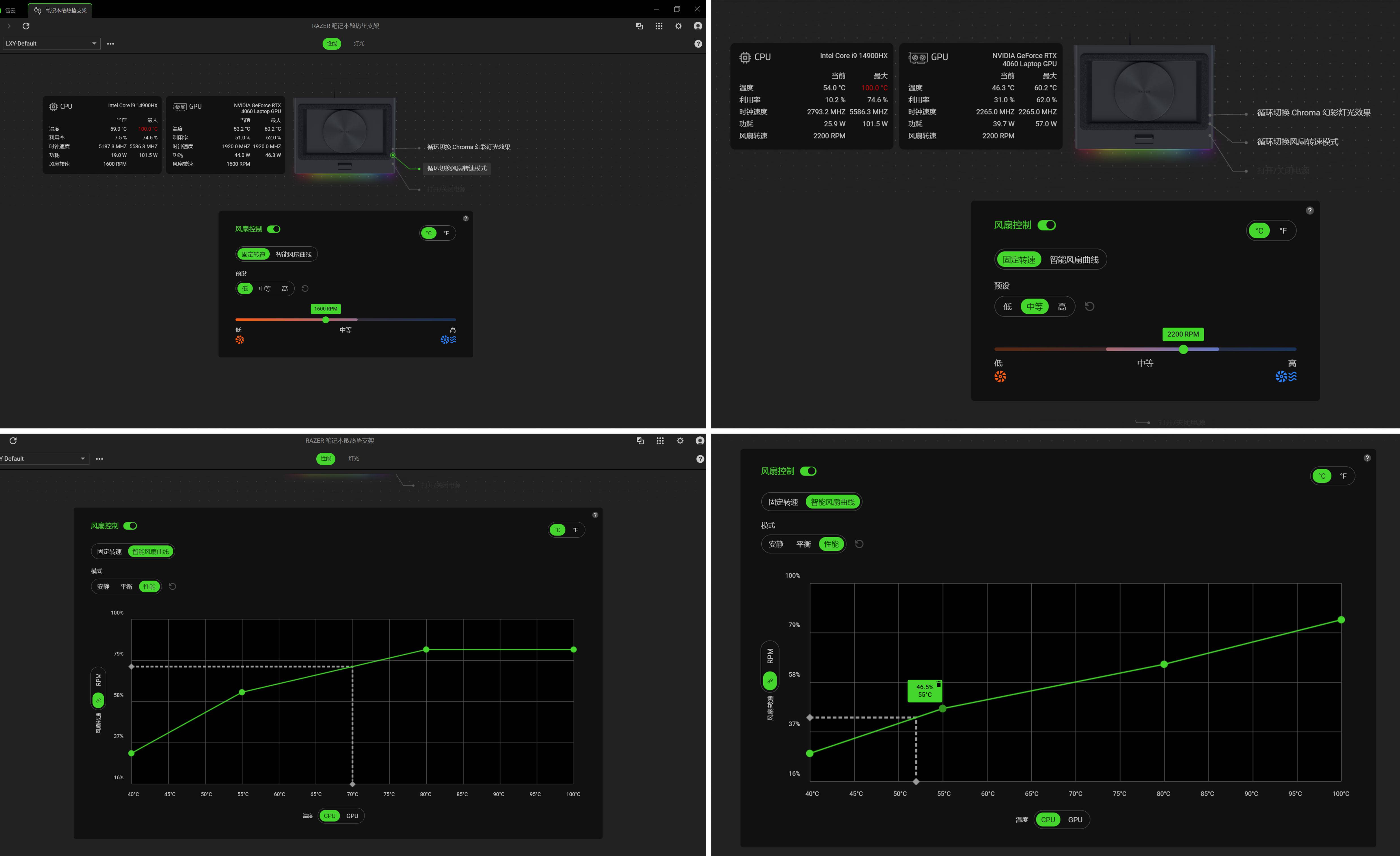The width and height of the screenshot is (1400, 856).
Task: Toggle 风扇控制 switch above the 1600 RPM slider
Action: coord(274,229)
